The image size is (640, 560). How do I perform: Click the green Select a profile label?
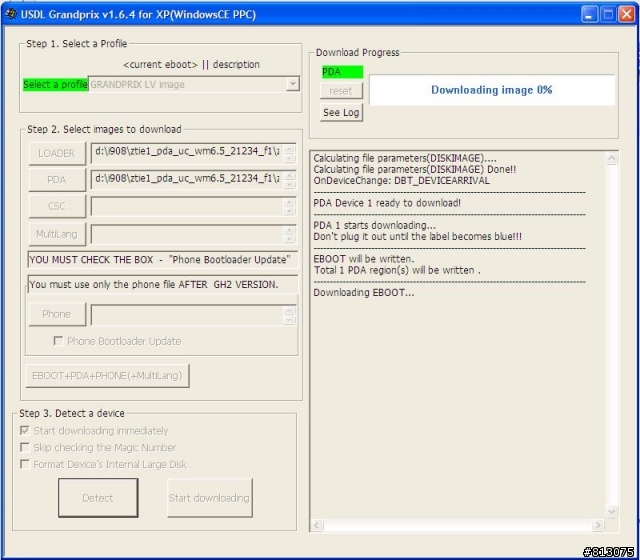click(56, 84)
